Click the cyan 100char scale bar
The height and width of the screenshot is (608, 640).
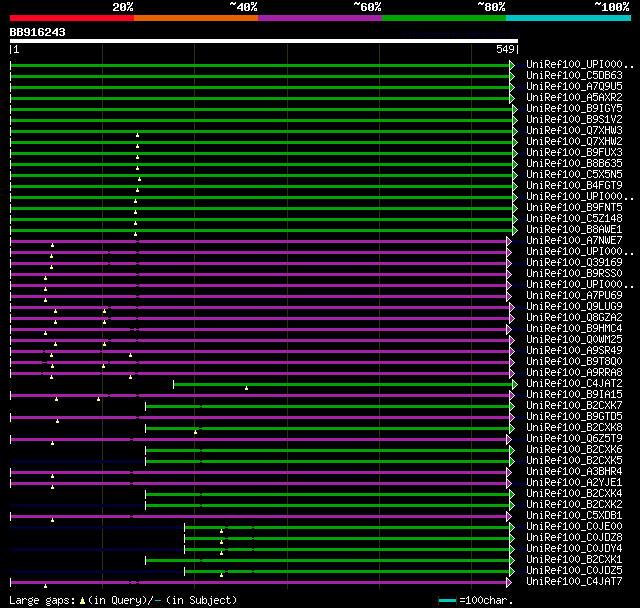pyautogui.click(x=448, y=601)
